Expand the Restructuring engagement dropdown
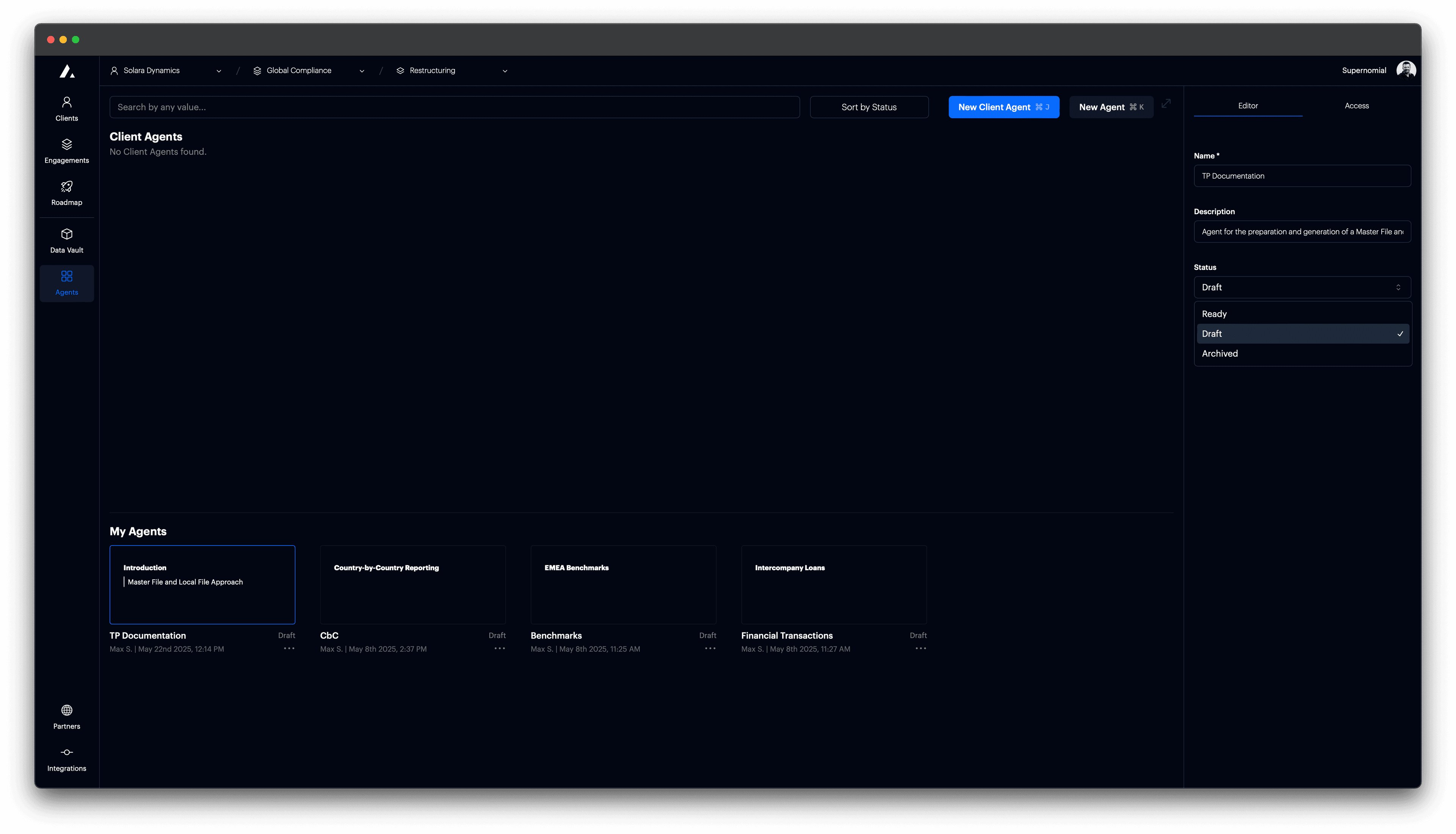The height and width of the screenshot is (834, 1456). tap(505, 71)
